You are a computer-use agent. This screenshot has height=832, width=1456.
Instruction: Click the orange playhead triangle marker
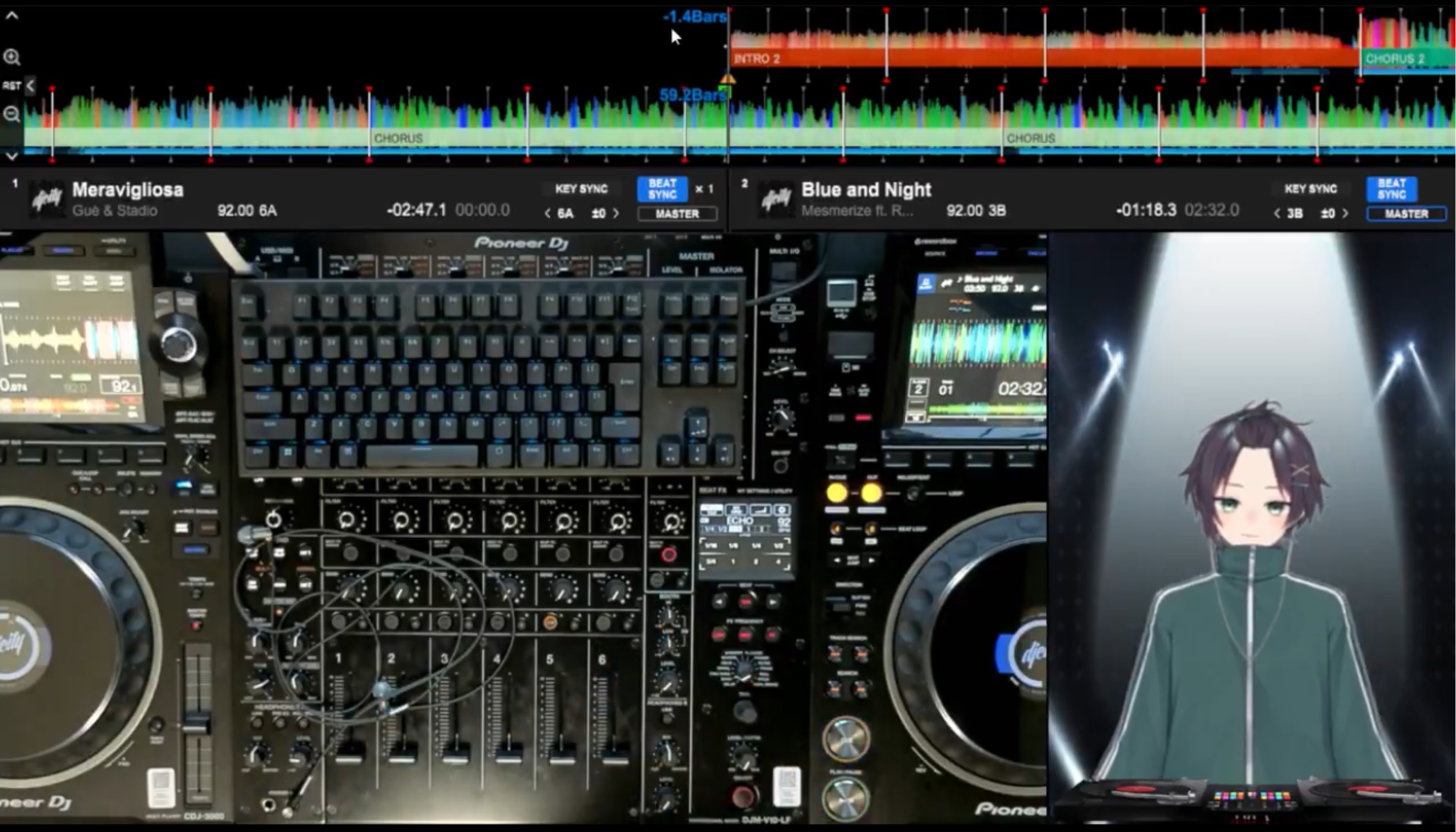(x=727, y=79)
